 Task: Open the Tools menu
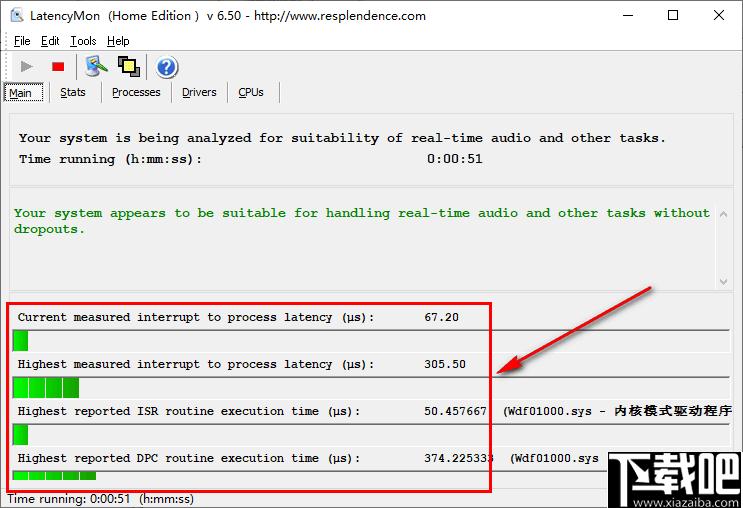click(x=83, y=41)
